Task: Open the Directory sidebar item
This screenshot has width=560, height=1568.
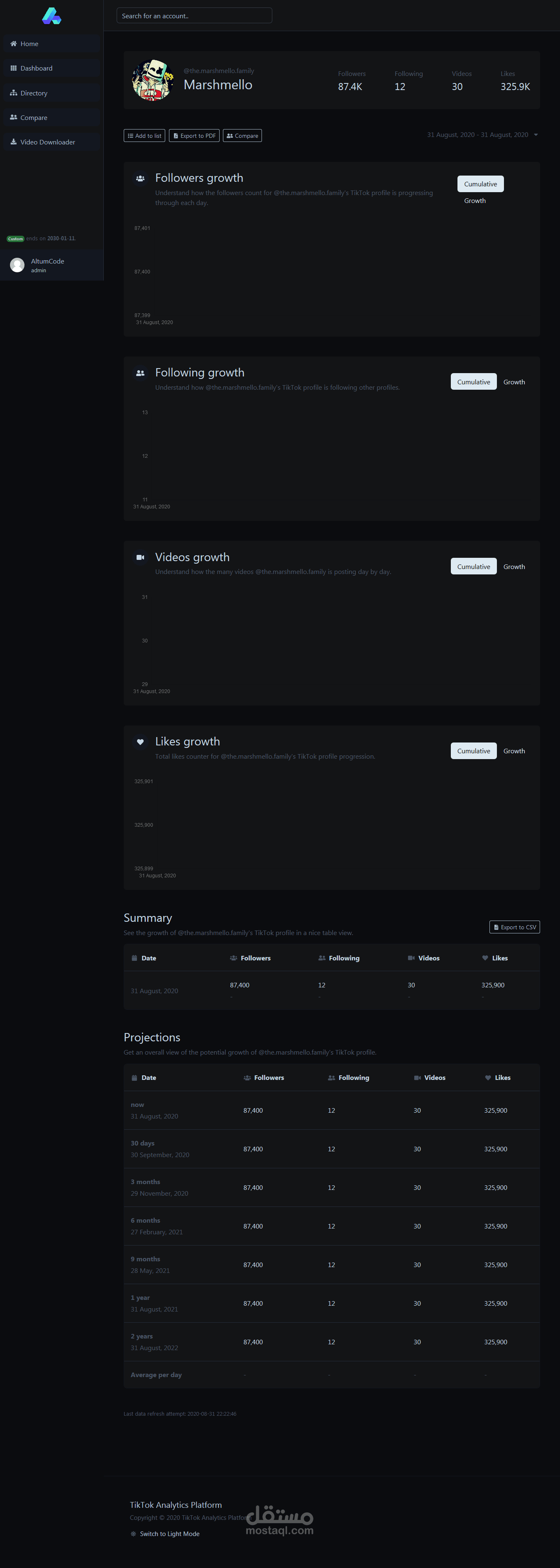Action: (34, 93)
